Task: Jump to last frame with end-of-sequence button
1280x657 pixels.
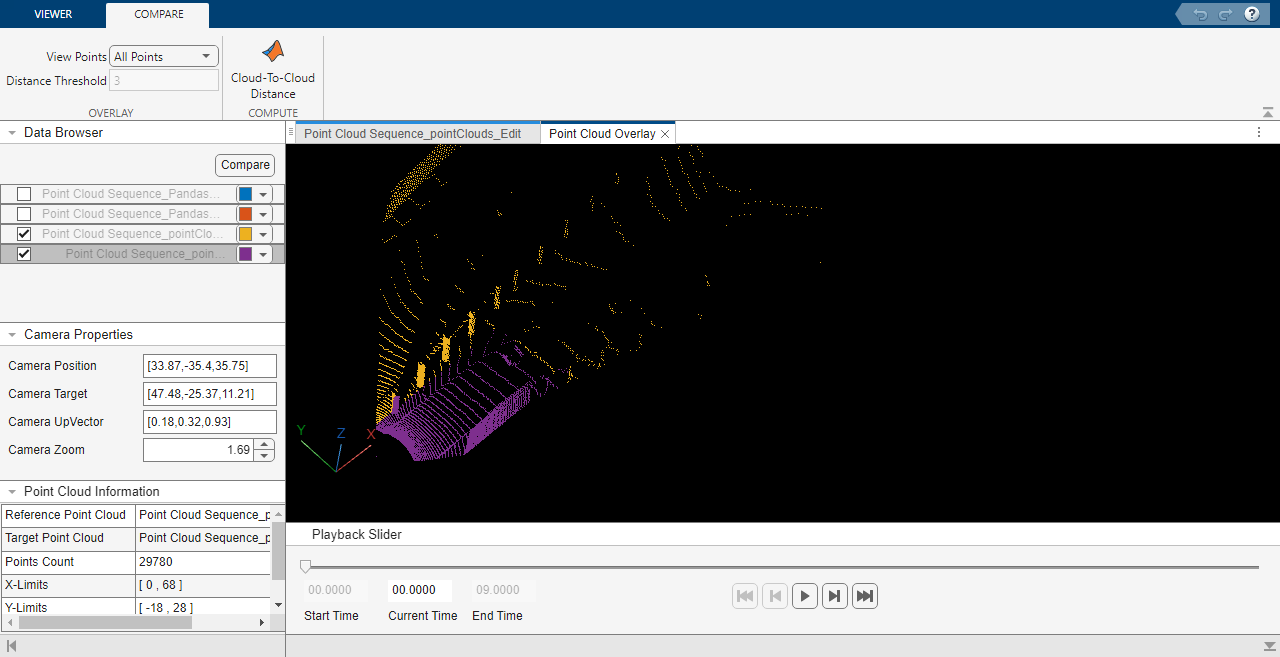Action: click(x=864, y=595)
